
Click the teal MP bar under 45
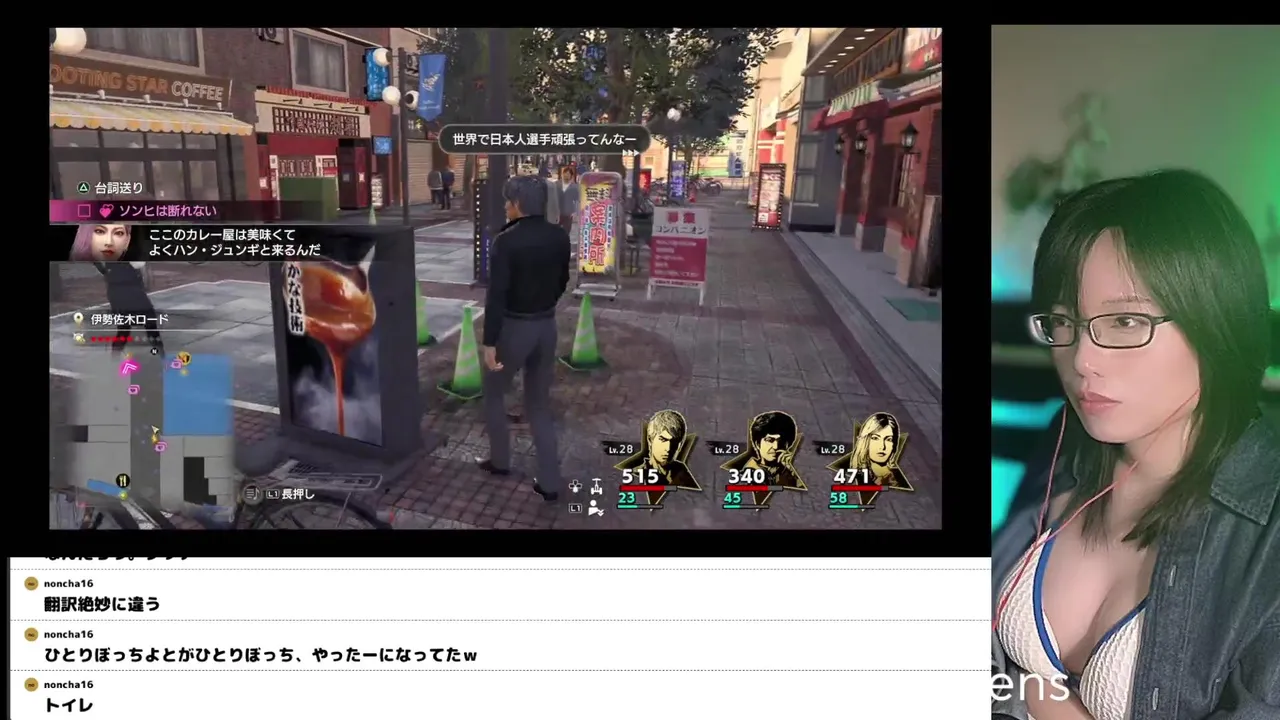click(745, 507)
